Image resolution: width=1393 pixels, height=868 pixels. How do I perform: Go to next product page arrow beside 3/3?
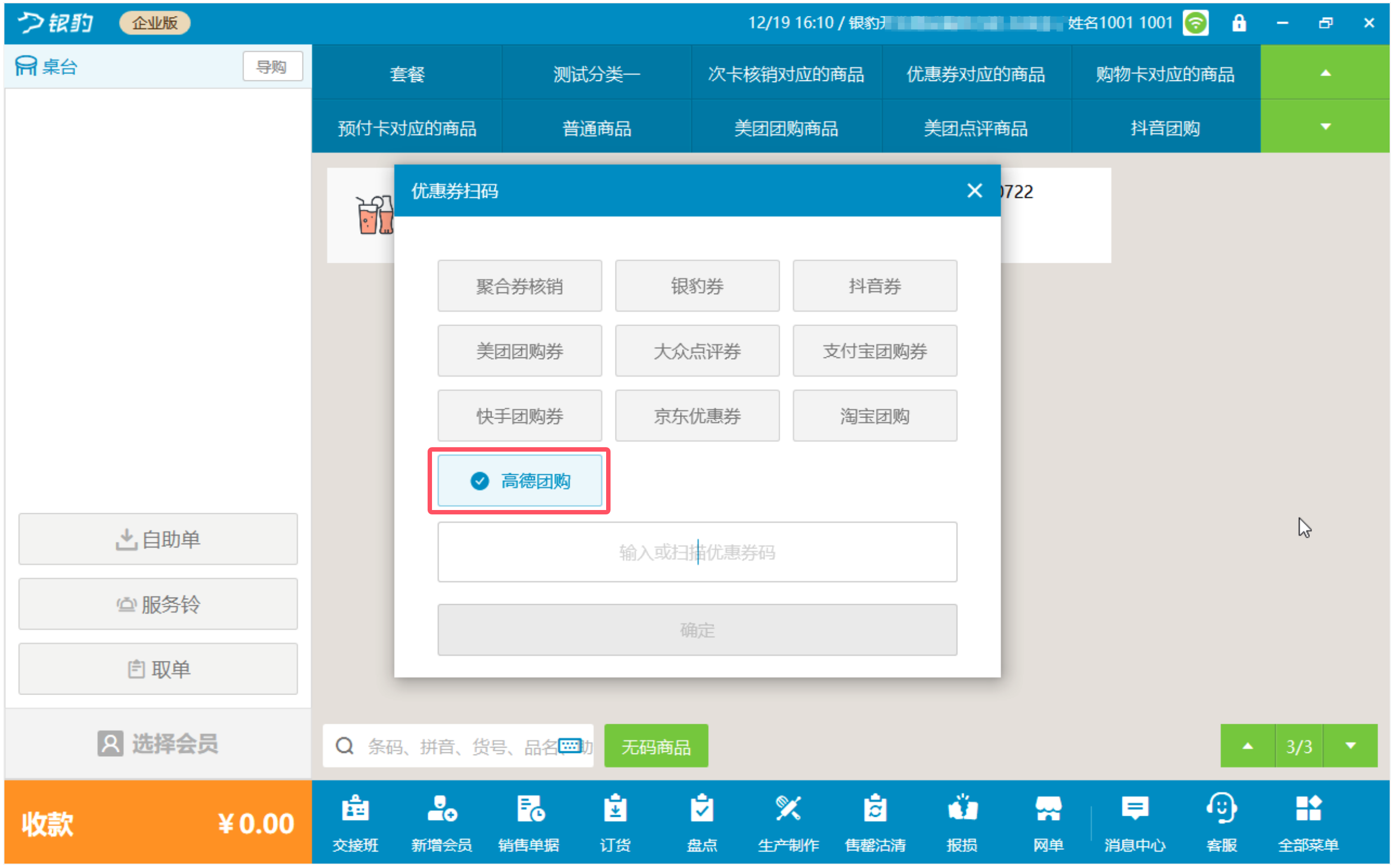[1350, 746]
